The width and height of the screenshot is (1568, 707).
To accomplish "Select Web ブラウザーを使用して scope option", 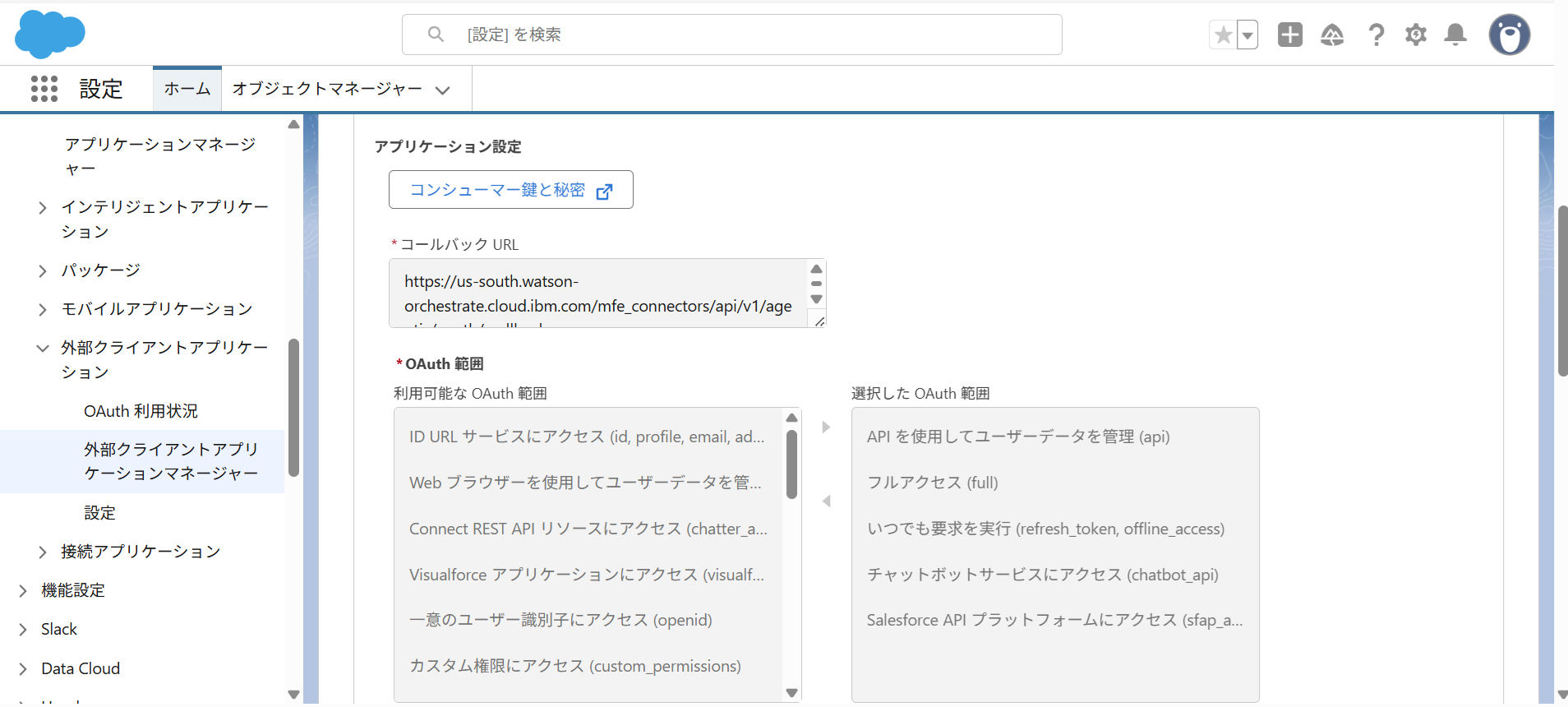I will [587, 483].
